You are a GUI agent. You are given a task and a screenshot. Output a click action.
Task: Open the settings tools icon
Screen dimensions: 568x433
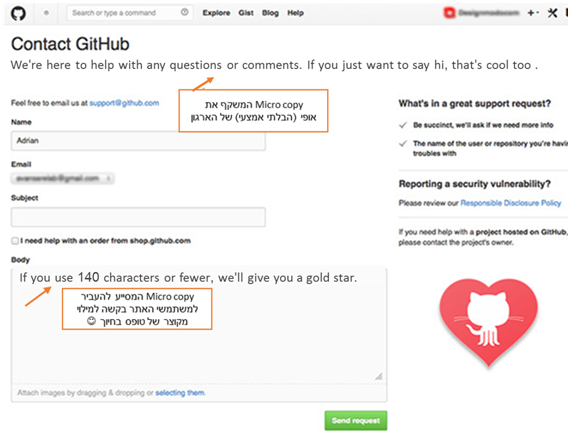[x=552, y=13]
